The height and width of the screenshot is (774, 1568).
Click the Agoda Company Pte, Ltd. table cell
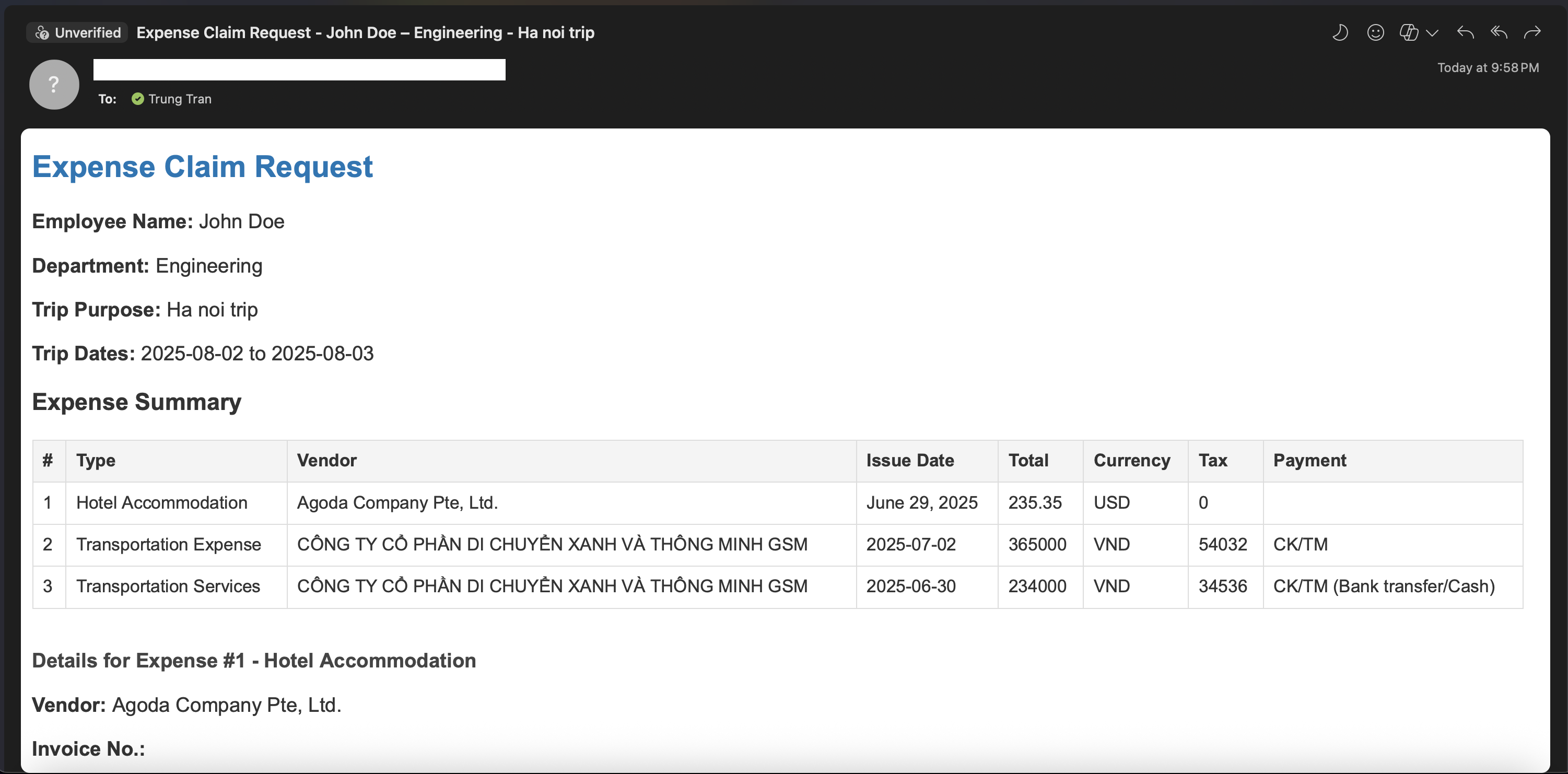[397, 502]
